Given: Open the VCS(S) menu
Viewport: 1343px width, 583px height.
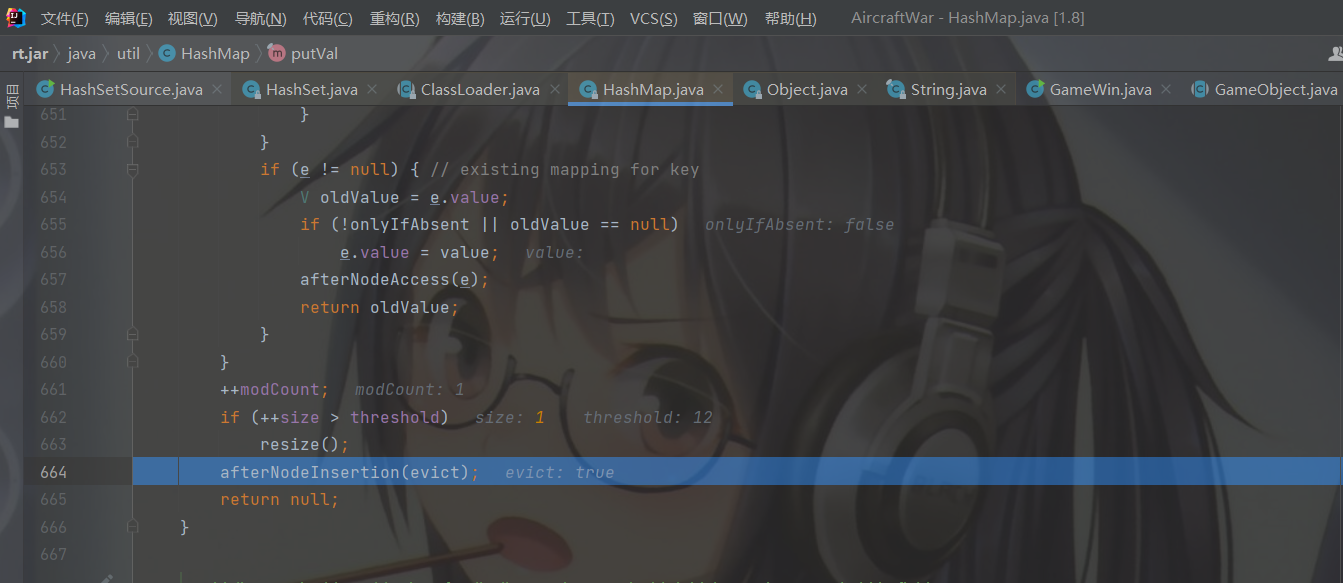Looking at the screenshot, I should click(653, 19).
